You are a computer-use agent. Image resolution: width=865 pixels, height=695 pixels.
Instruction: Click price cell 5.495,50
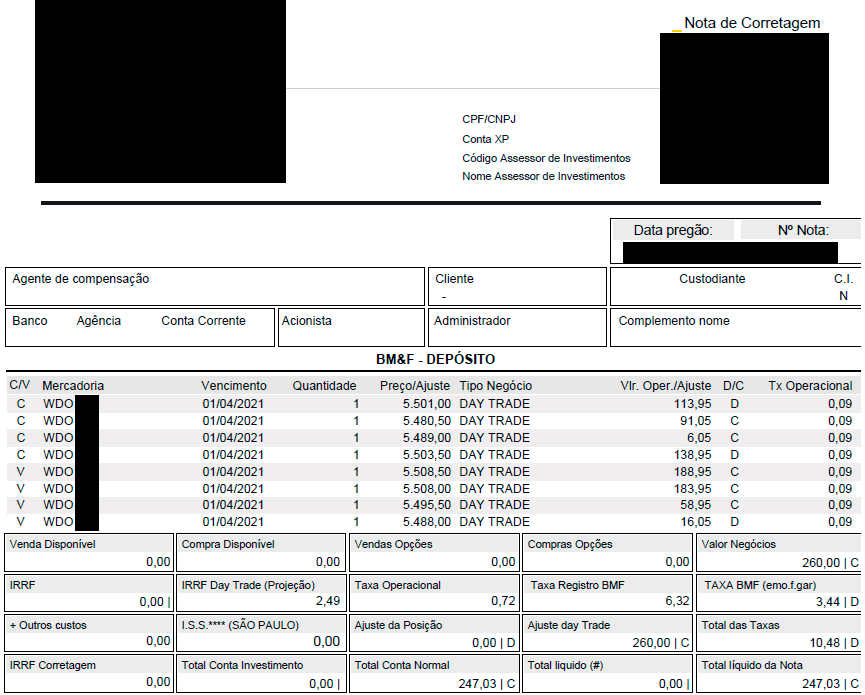coord(426,505)
